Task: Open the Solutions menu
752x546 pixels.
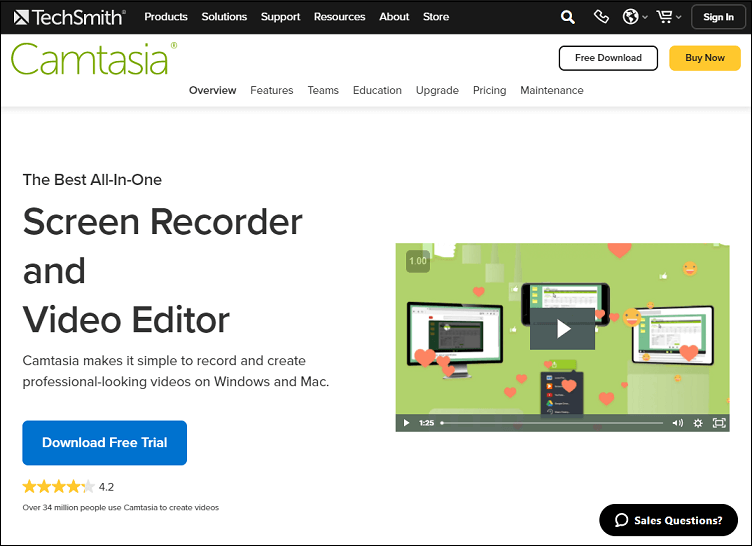Action: pos(224,17)
